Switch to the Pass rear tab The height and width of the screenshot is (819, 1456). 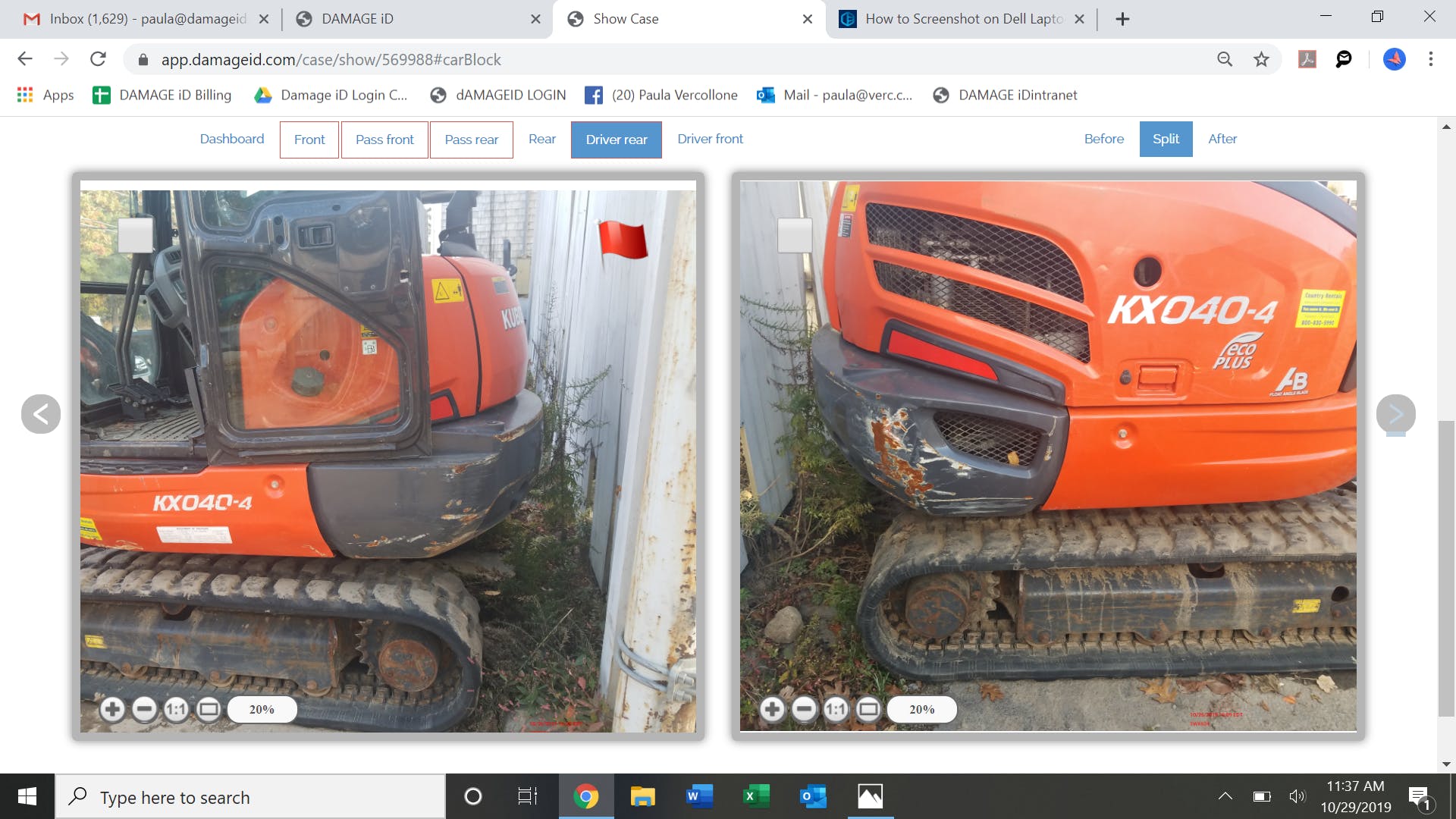coord(471,140)
